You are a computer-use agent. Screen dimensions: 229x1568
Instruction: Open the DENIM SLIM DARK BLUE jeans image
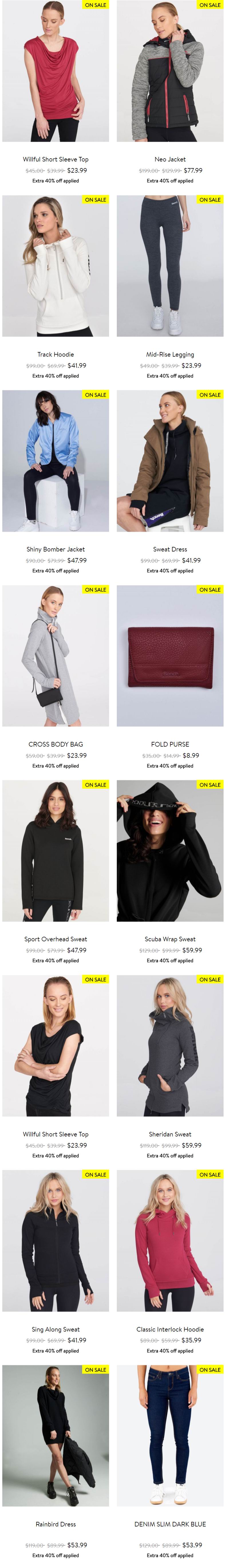(170, 1435)
